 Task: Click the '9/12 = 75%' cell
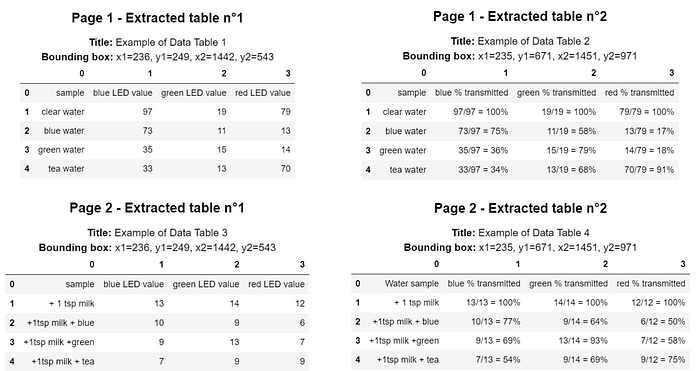tap(662, 359)
